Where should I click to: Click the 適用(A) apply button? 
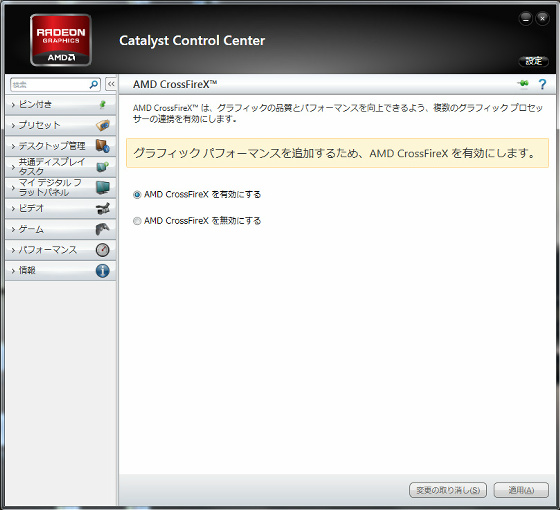click(521, 490)
